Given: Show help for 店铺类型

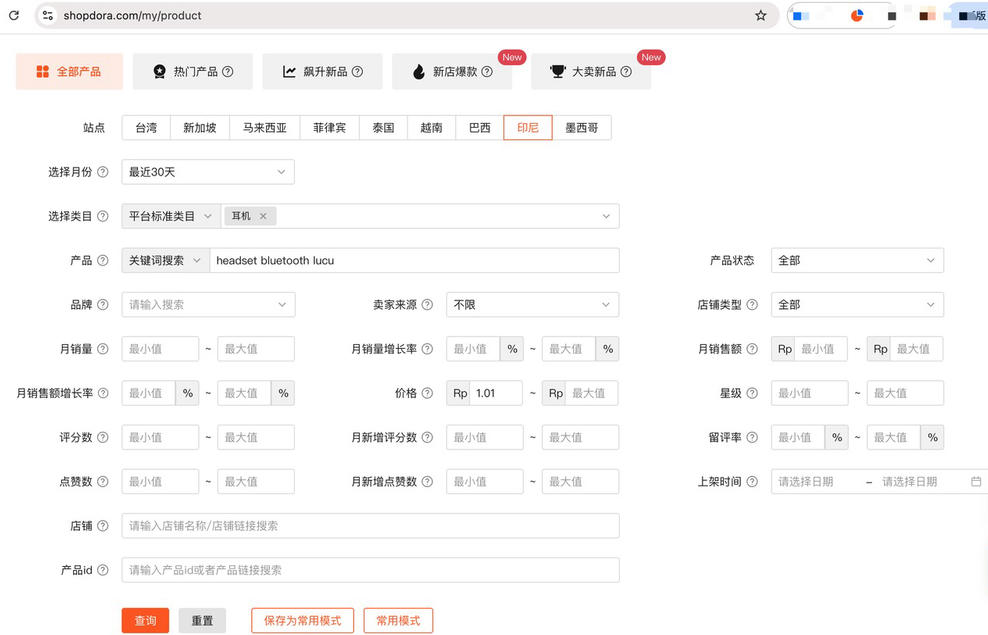Looking at the screenshot, I should [x=752, y=305].
